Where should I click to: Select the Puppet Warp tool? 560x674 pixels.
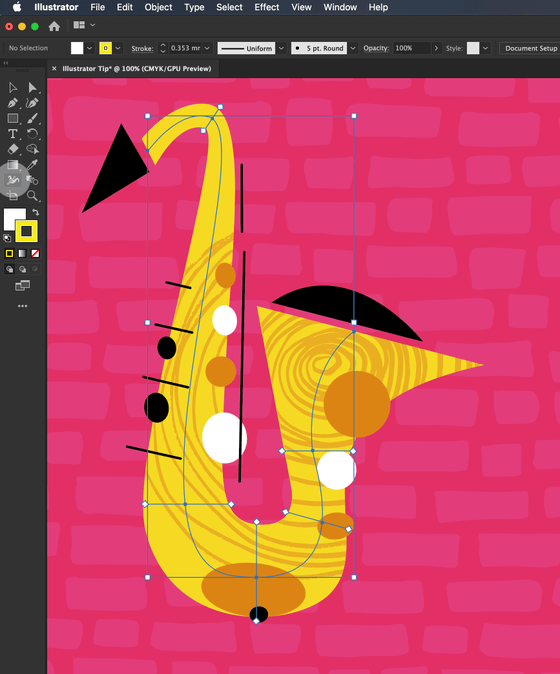pos(13,180)
